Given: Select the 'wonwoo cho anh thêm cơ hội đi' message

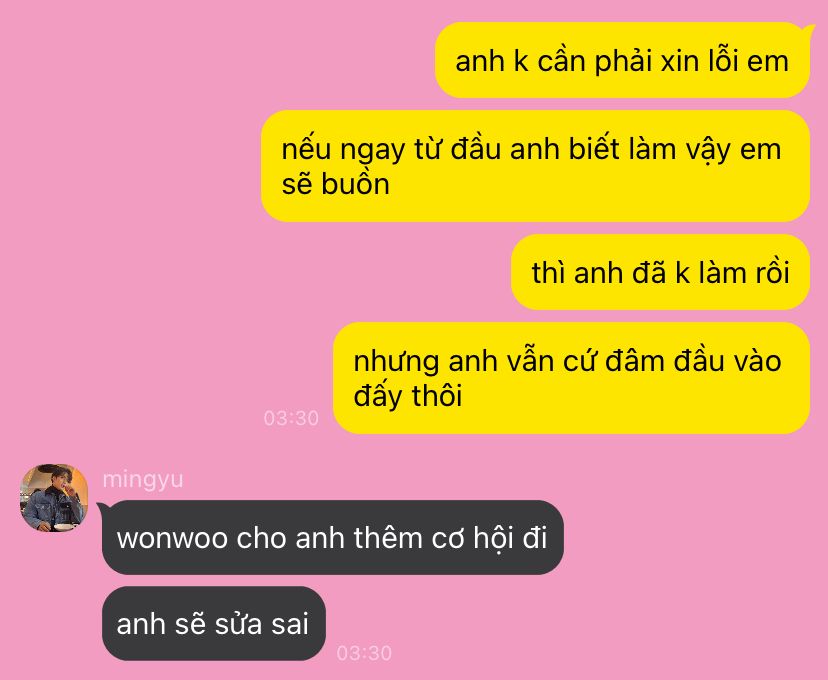Looking at the screenshot, I should [x=333, y=537].
